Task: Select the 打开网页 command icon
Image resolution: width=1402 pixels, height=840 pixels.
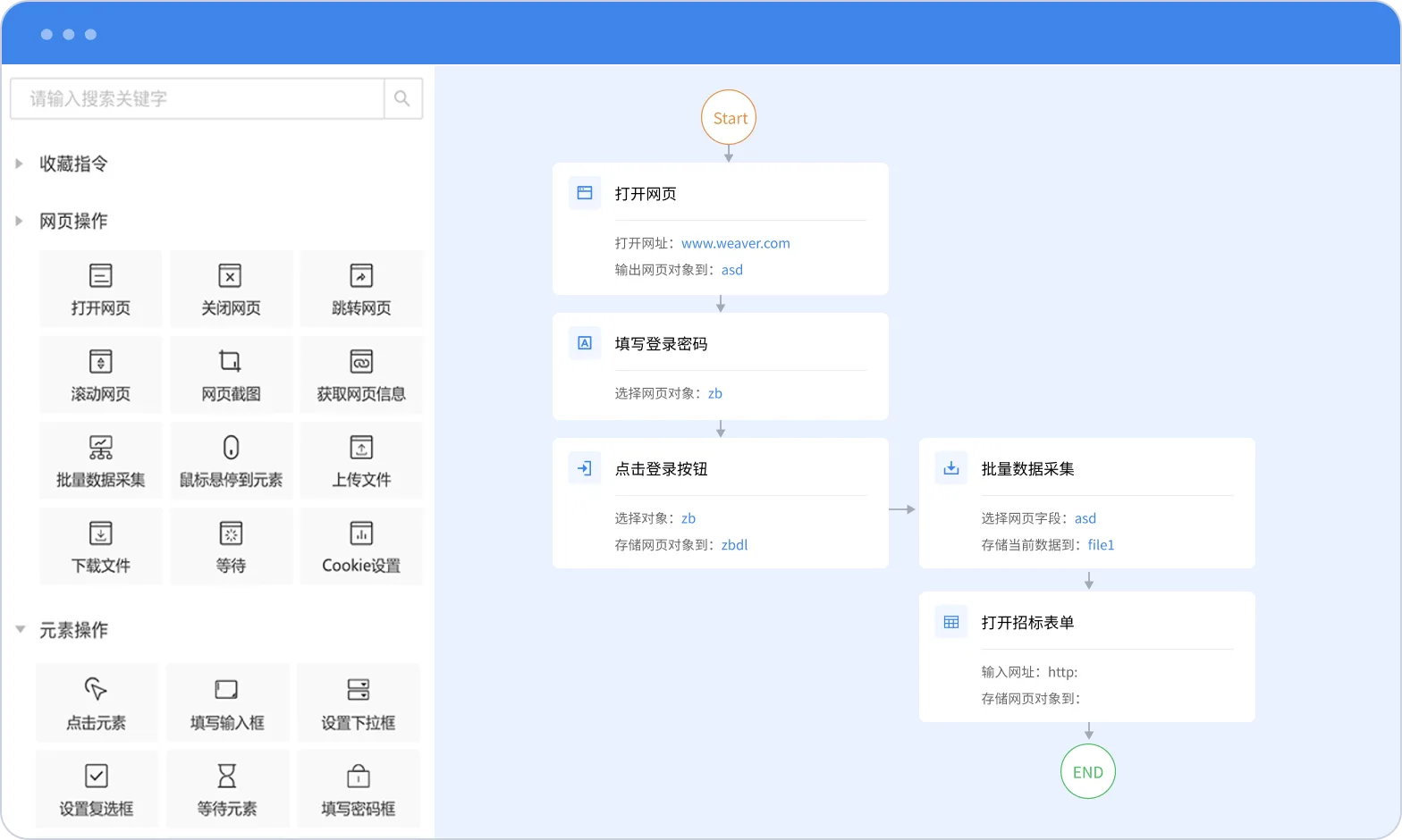Action: tap(101, 275)
